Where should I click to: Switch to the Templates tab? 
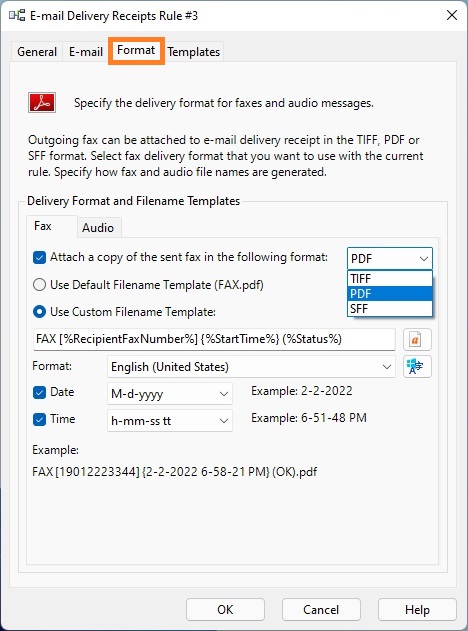[x=194, y=52]
